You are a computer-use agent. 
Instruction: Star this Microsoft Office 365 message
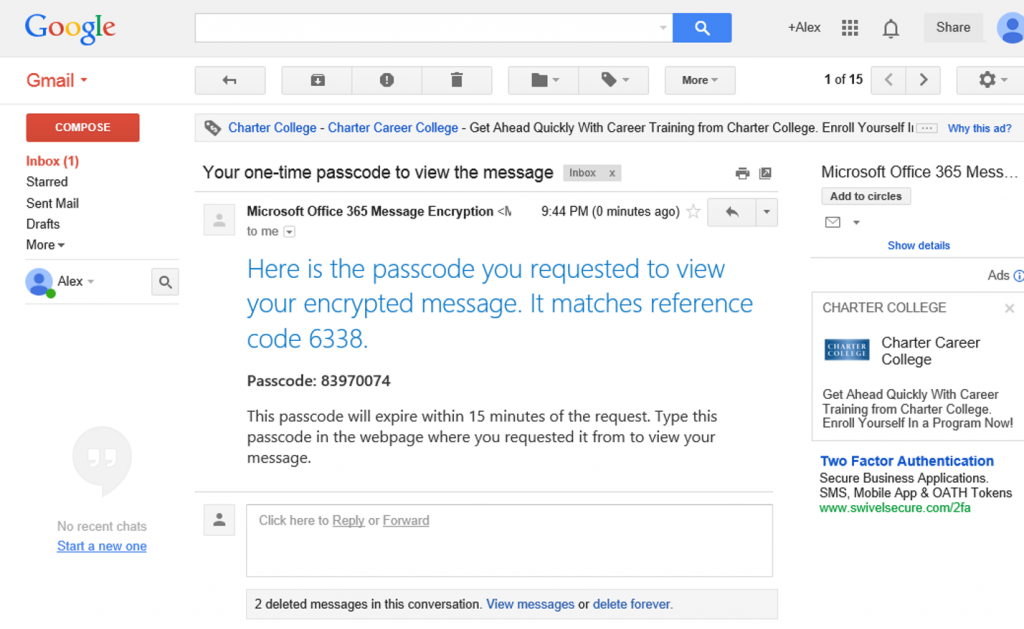[x=693, y=211]
